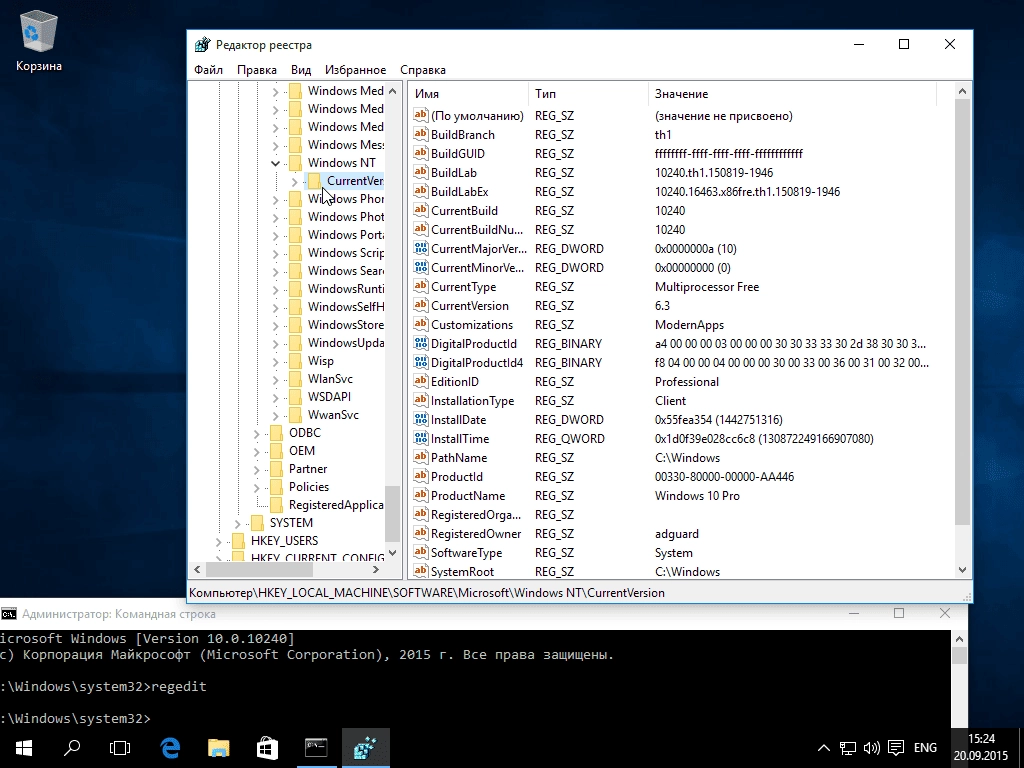Click the RegisteredApplica folder icon
The width and height of the screenshot is (1024, 768).
(276, 505)
